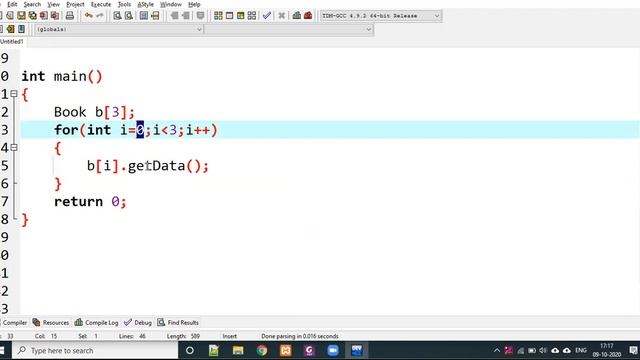The image size is (640, 360).
Task: Open the View menu
Action: tap(53, 4)
